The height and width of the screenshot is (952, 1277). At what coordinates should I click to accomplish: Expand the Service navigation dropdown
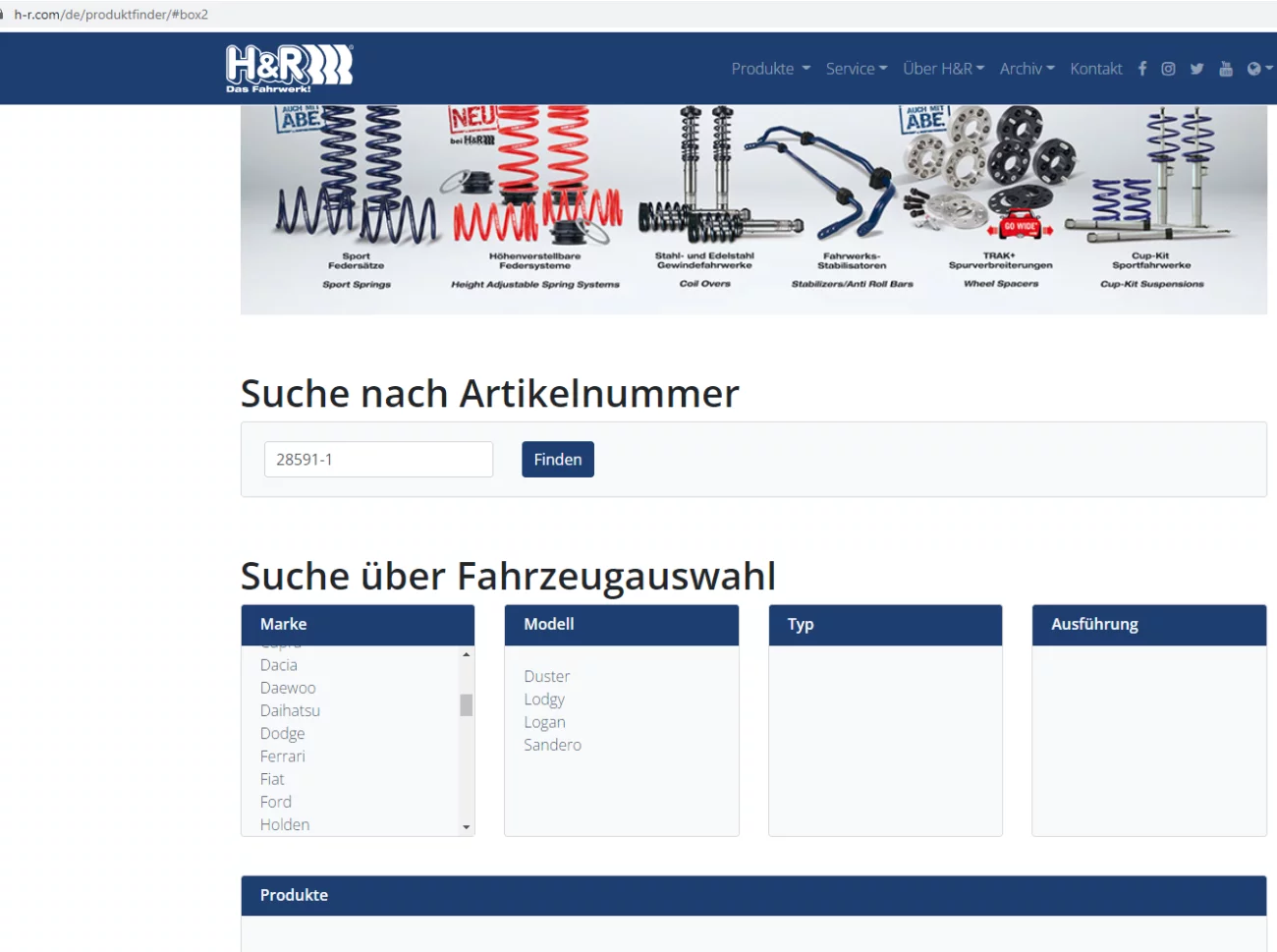pyautogui.click(x=856, y=69)
